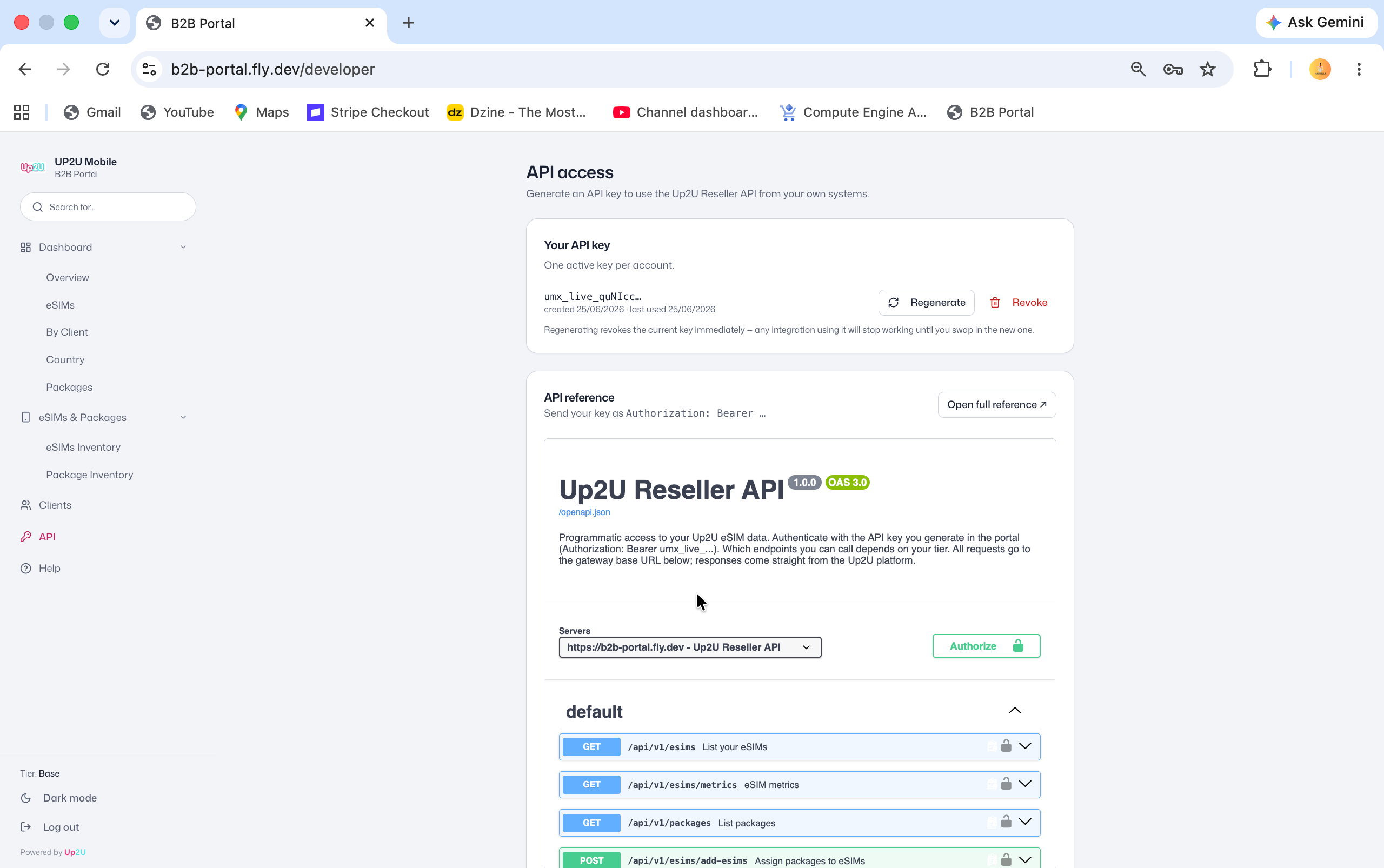This screenshot has width=1384, height=868.
Task: Click the browser back arrow
Action: (x=25, y=70)
